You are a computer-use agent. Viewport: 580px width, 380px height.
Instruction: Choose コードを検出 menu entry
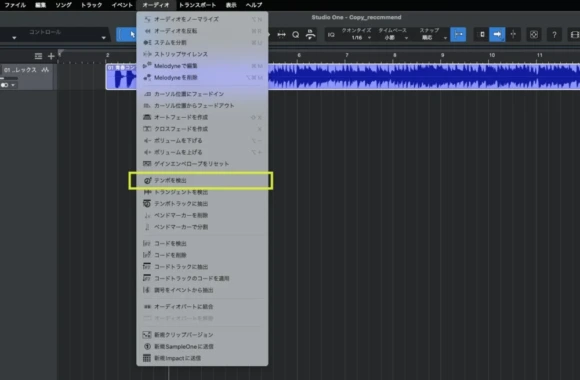pos(202,243)
